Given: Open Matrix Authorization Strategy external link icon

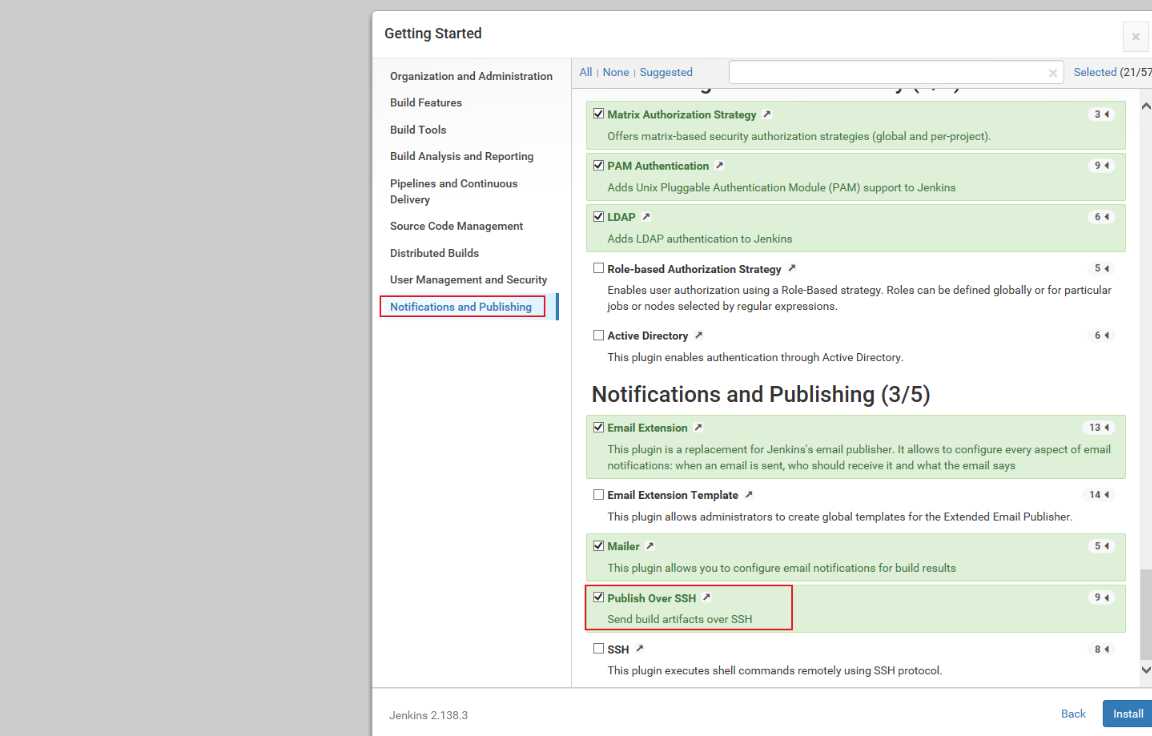Looking at the screenshot, I should click(766, 115).
